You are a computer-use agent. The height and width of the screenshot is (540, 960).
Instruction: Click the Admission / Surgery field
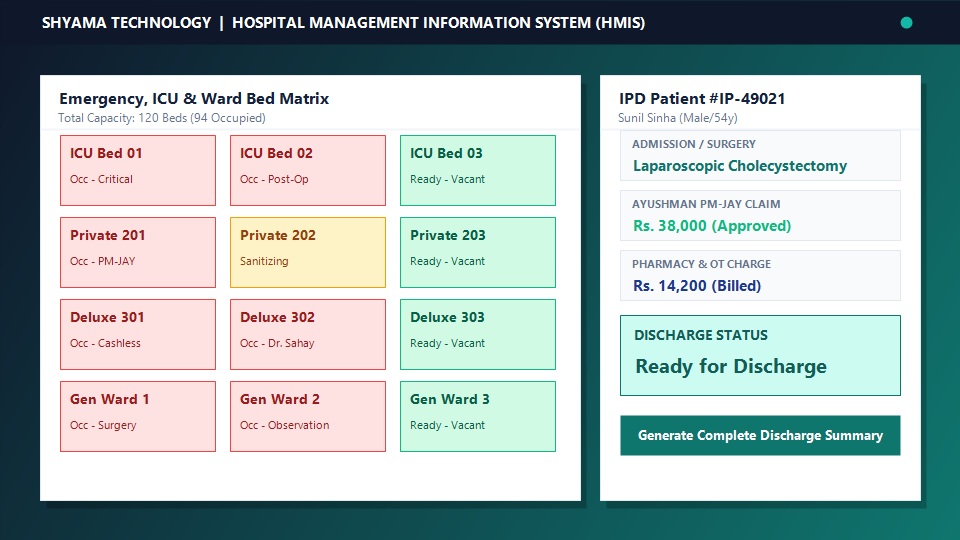760,156
